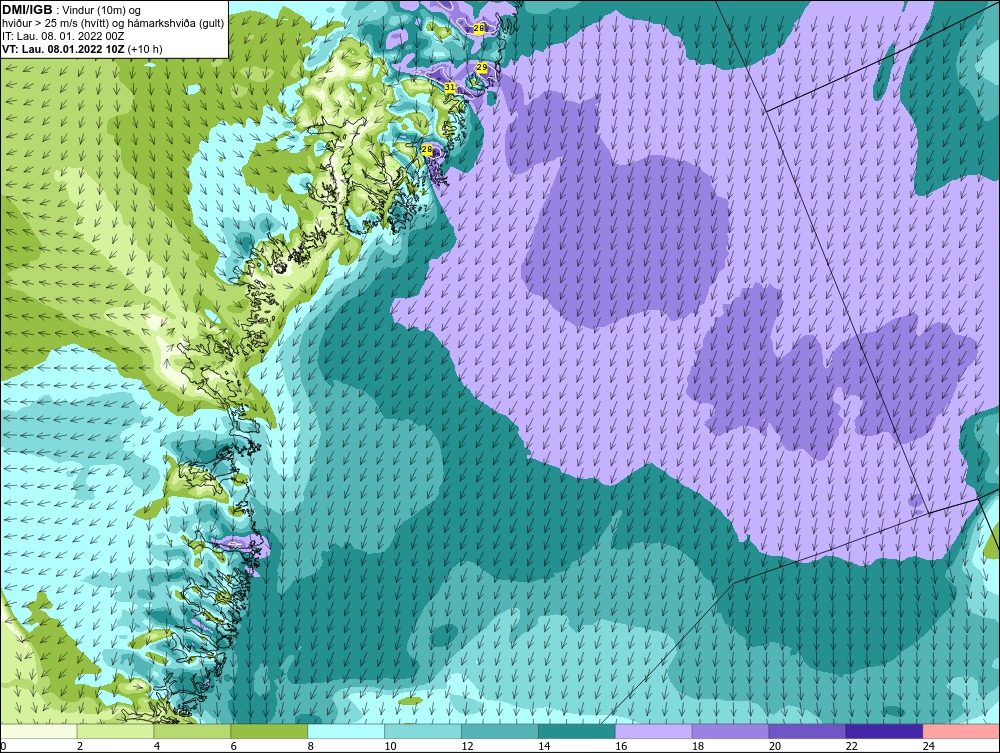Screen dimensions: 1000x753
Task: Click the scale label 6
Action: 233,746
